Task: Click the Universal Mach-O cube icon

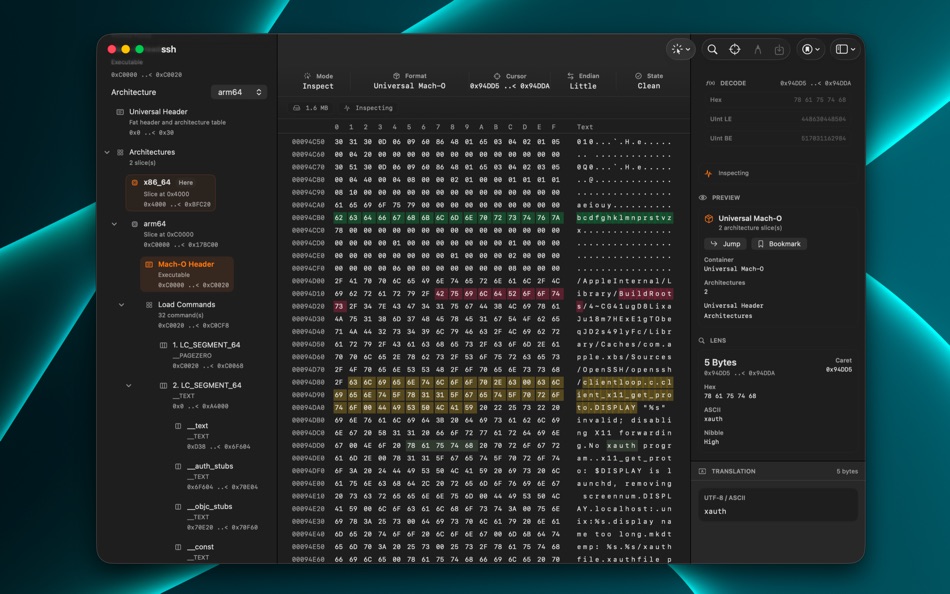Action: [709, 219]
